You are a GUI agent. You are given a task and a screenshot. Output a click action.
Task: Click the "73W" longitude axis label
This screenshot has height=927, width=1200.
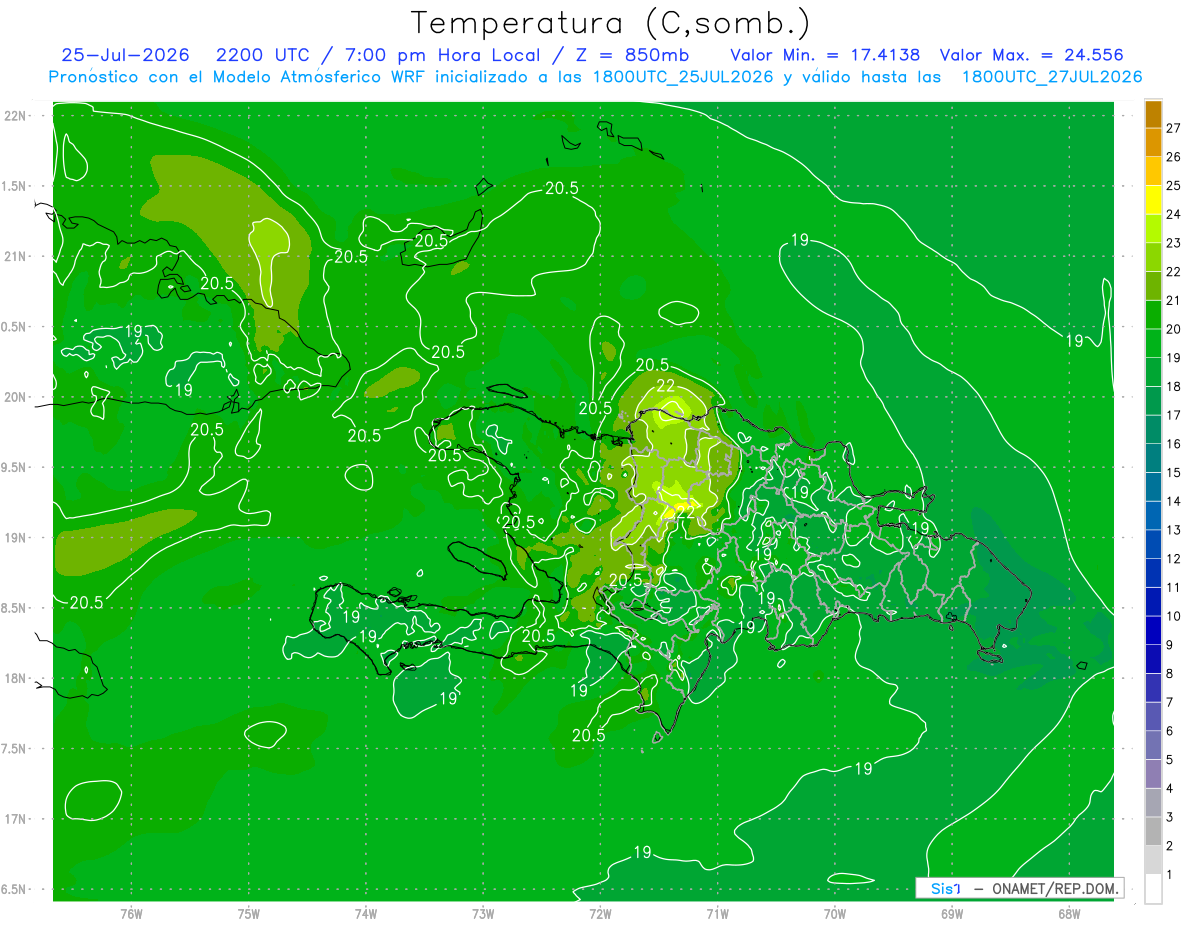[483, 913]
